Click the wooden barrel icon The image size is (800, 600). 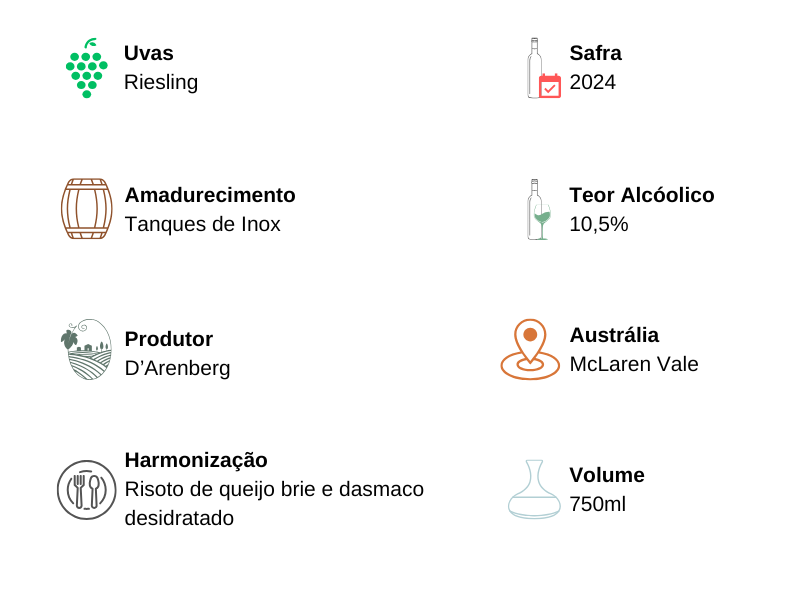[86, 209]
